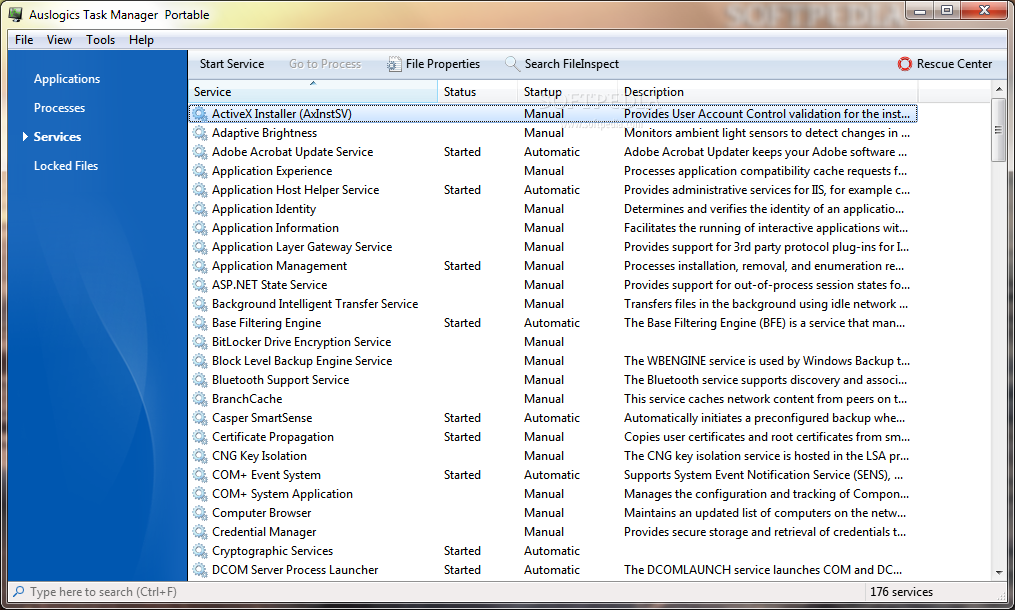Screen dimensions: 1015x610
Task: Open the Help menu
Action: coord(141,40)
